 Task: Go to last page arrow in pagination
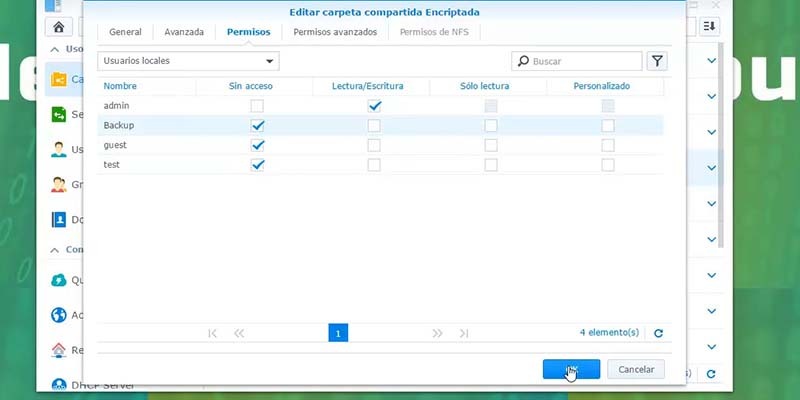point(463,333)
